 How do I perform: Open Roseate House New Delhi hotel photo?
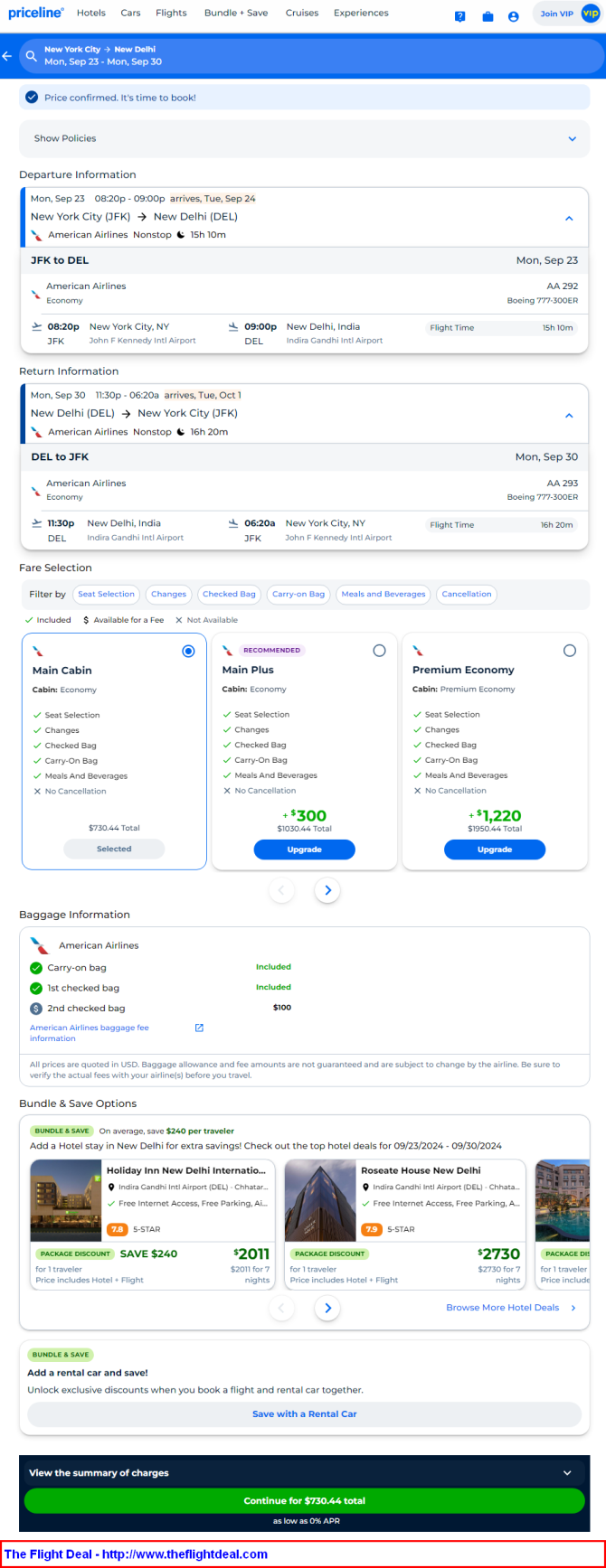point(320,1200)
